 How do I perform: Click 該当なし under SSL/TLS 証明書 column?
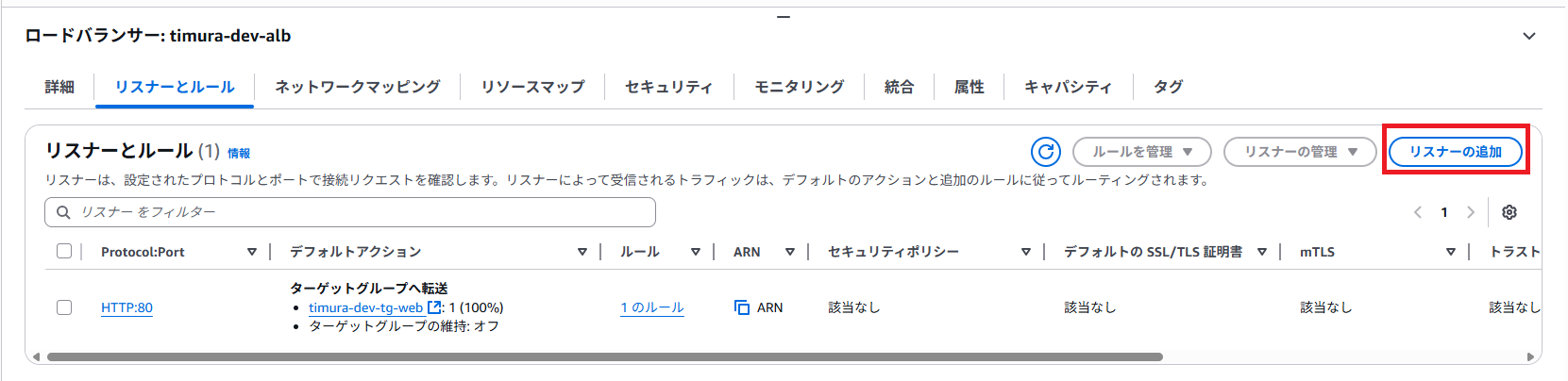(1090, 307)
